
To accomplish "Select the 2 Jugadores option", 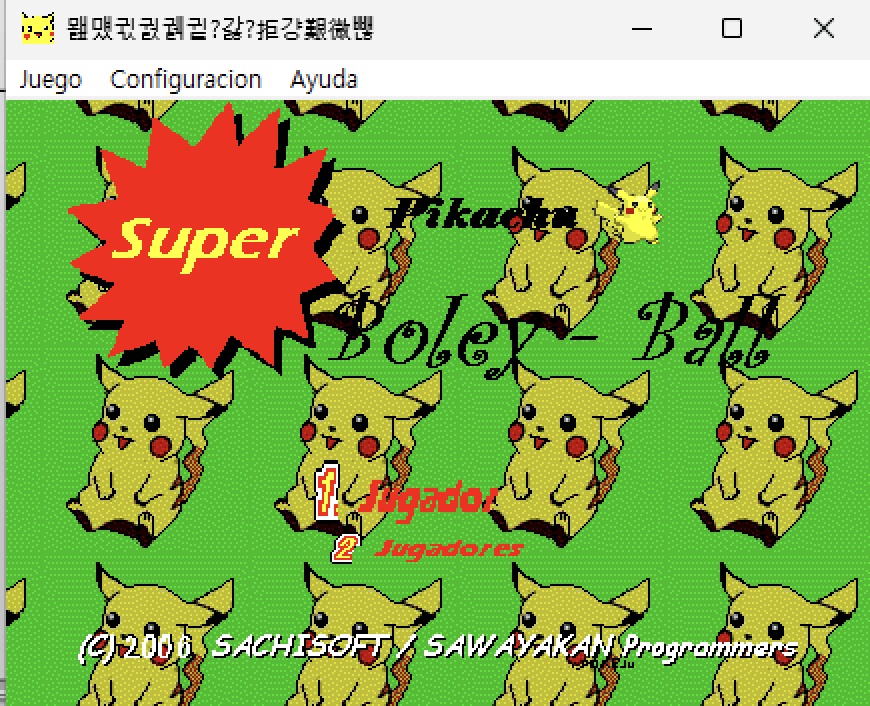I will point(427,548).
